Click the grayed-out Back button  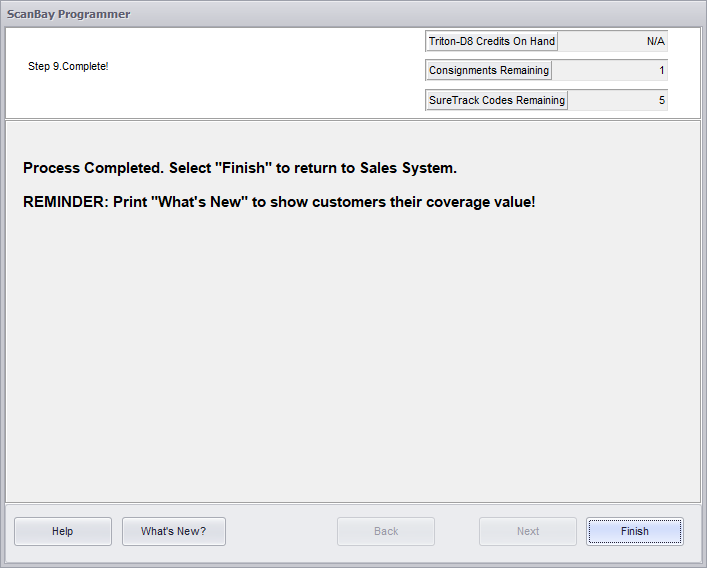click(x=386, y=531)
